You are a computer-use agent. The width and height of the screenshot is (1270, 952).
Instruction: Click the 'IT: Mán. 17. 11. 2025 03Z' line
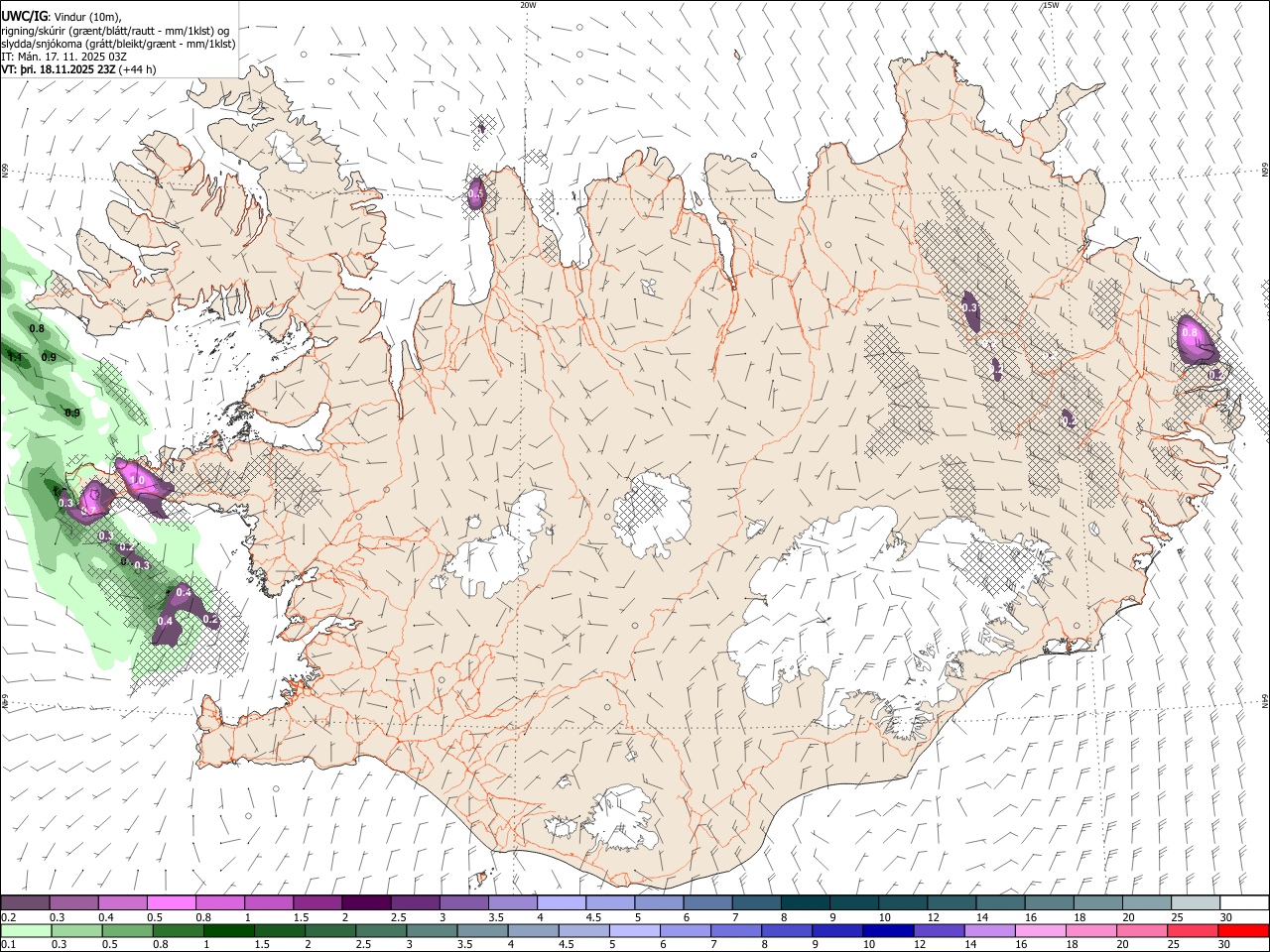63,57
